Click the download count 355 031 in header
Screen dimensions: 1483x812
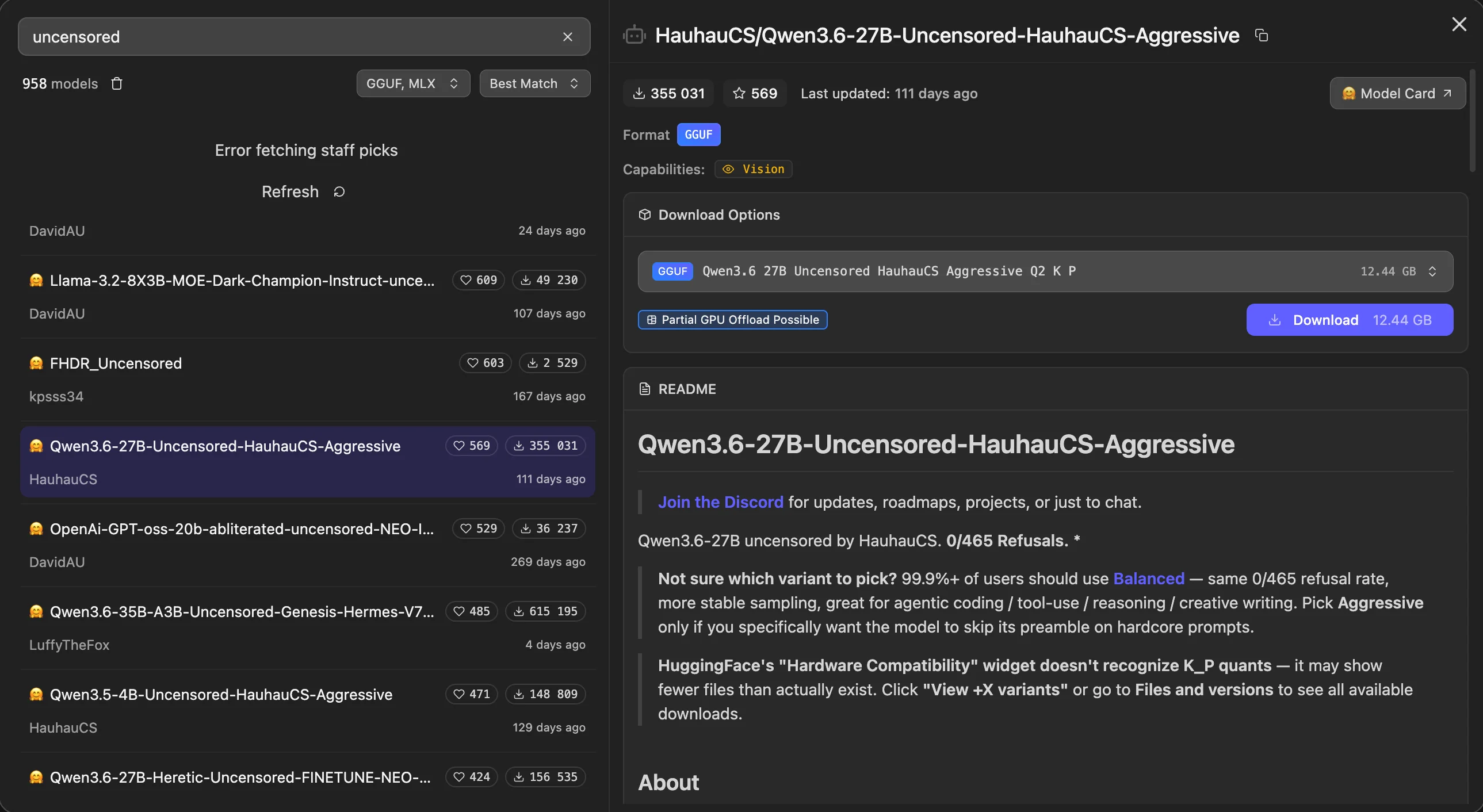668,93
